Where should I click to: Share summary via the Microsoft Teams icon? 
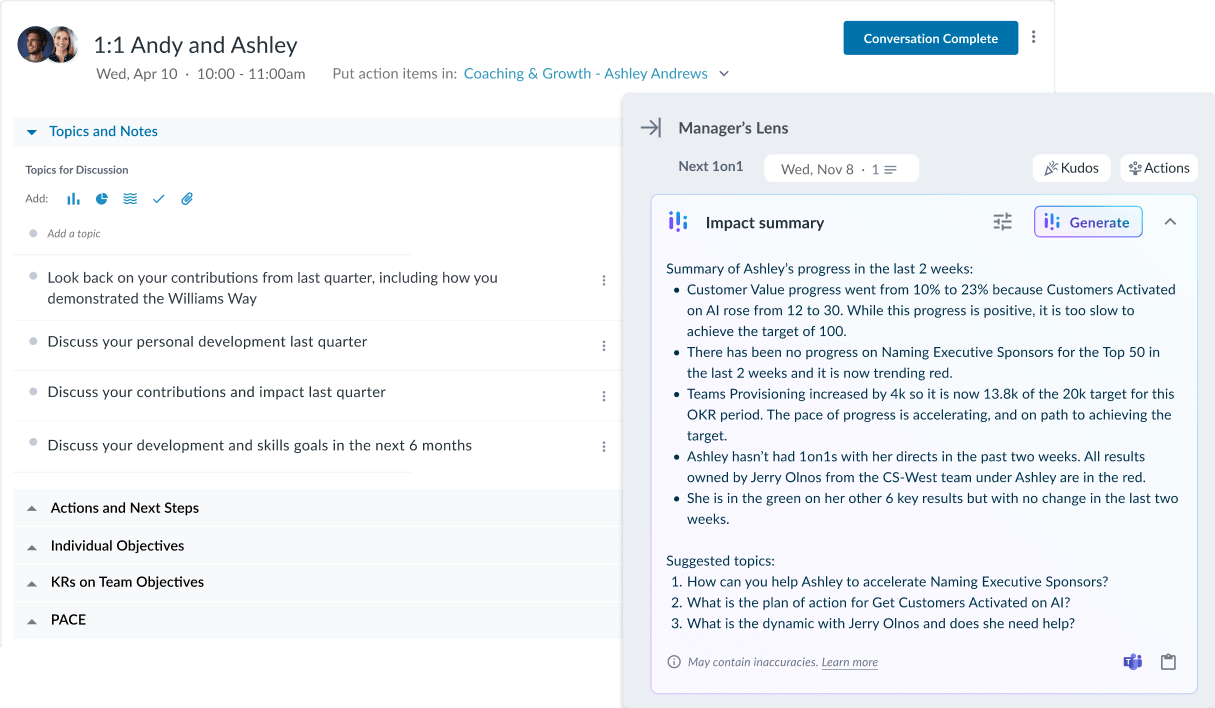pos(1132,662)
